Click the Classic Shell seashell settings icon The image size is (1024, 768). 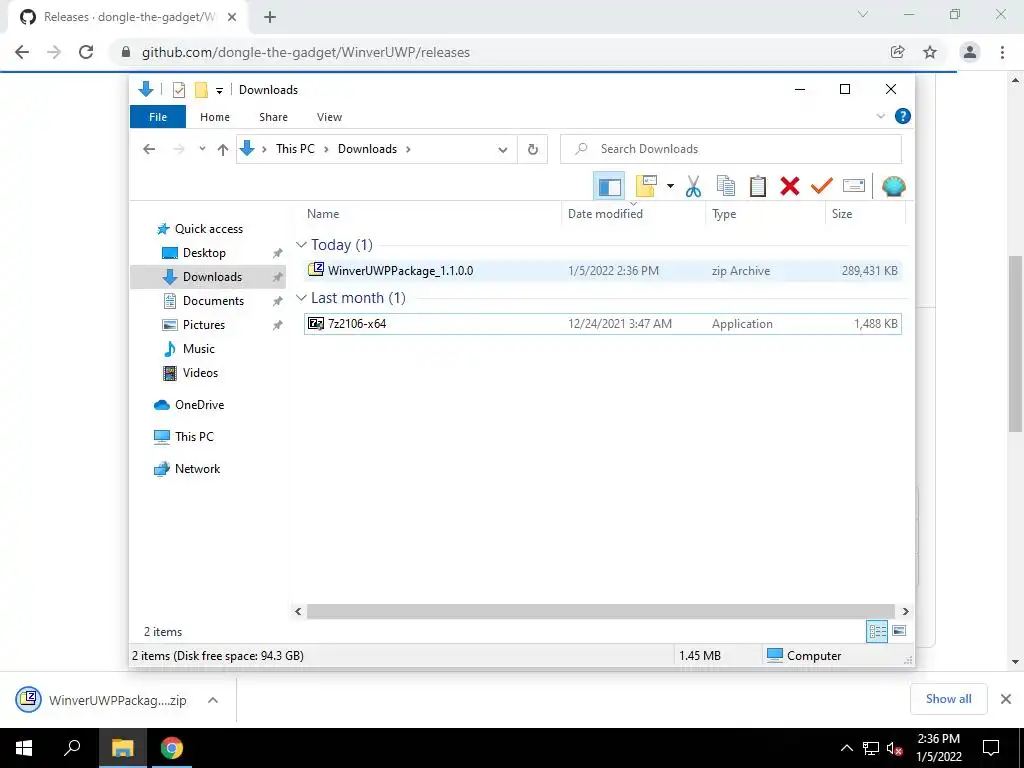(x=893, y=187)
